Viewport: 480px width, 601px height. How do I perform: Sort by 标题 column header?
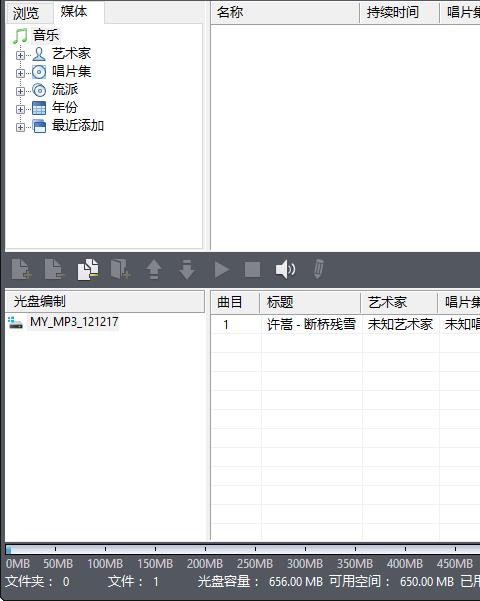[310, 302]
